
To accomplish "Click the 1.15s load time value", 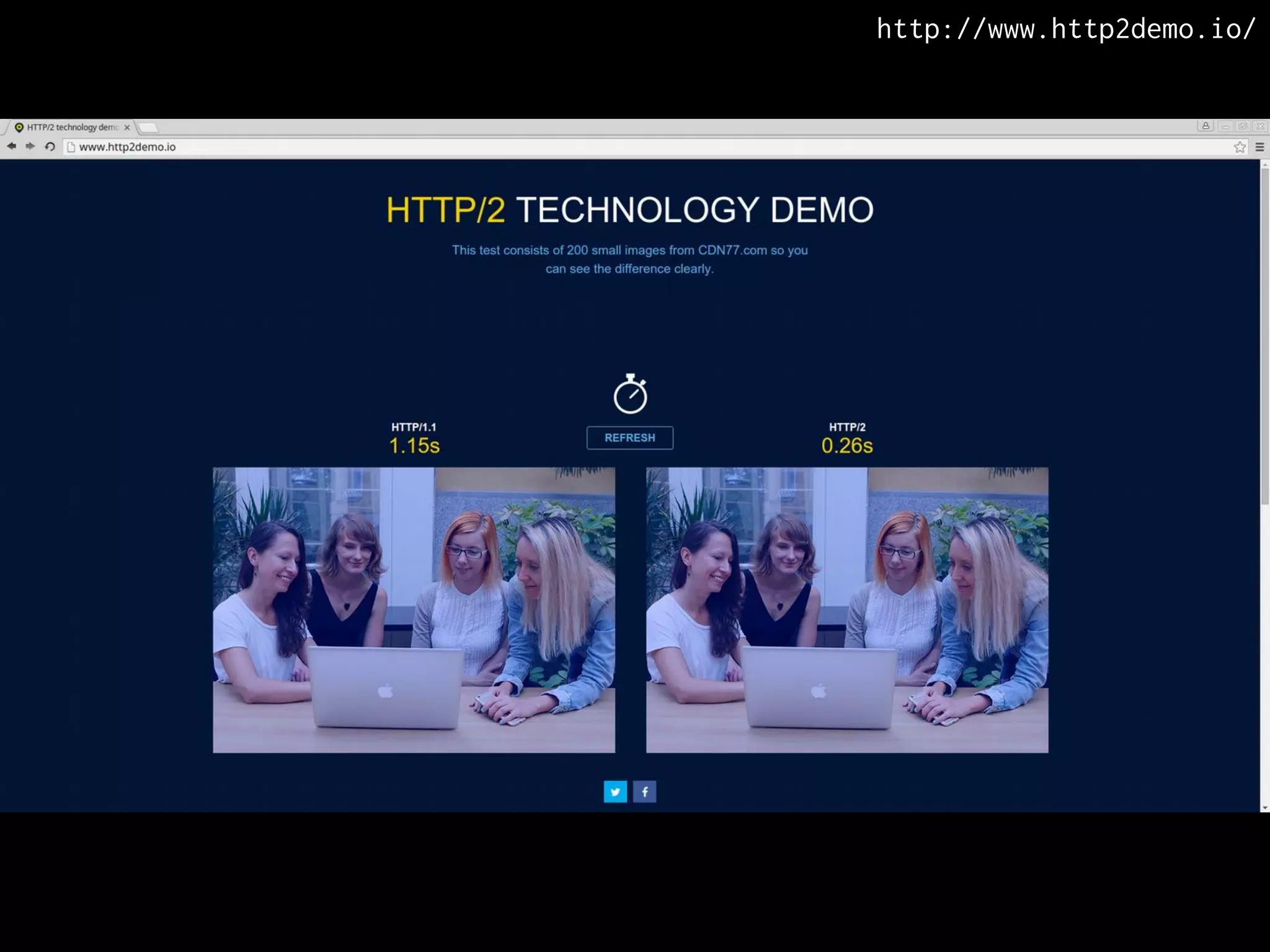I will [x=414, y=446].
